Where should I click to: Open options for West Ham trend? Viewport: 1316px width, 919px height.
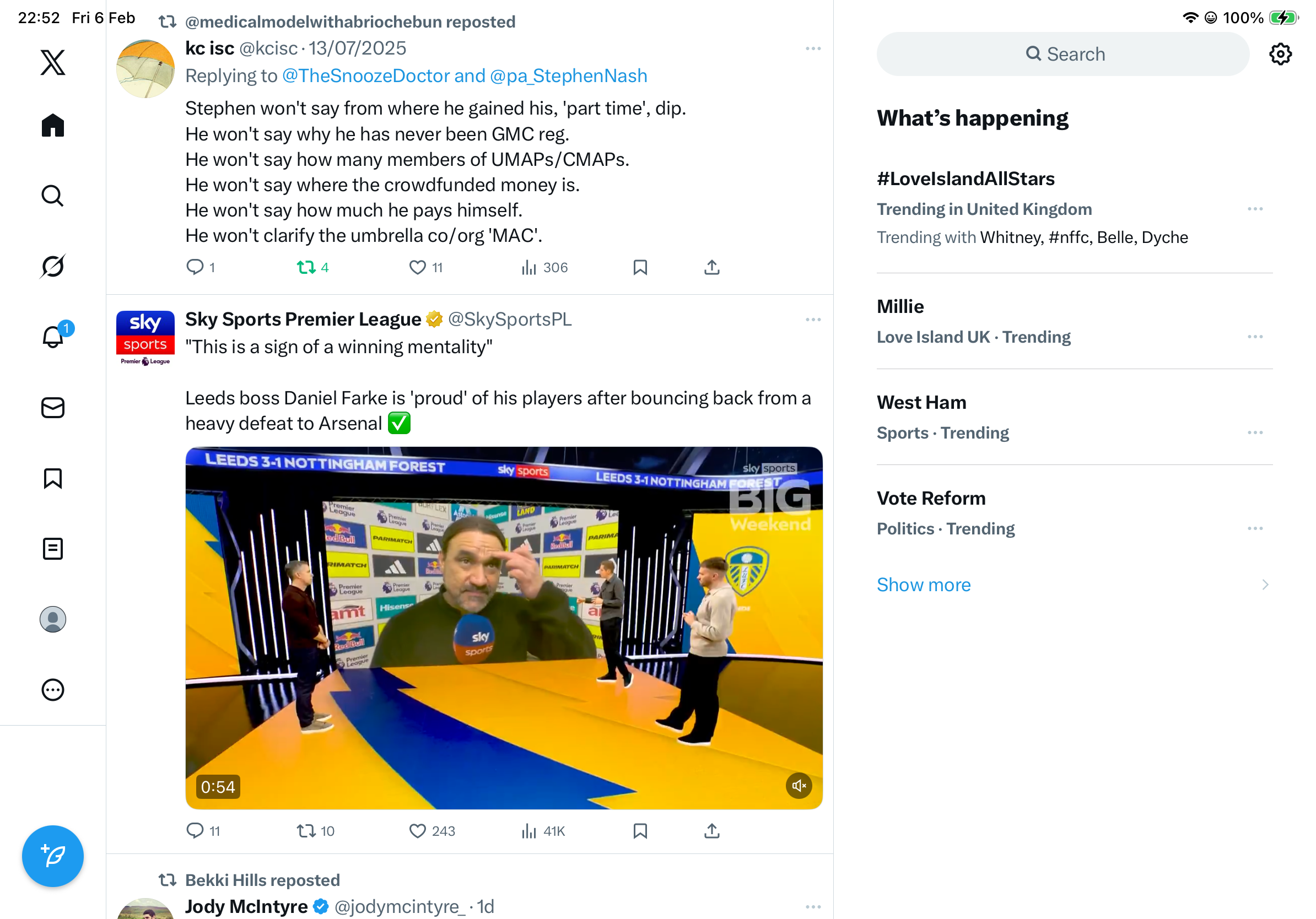[x=1255, y=433]
